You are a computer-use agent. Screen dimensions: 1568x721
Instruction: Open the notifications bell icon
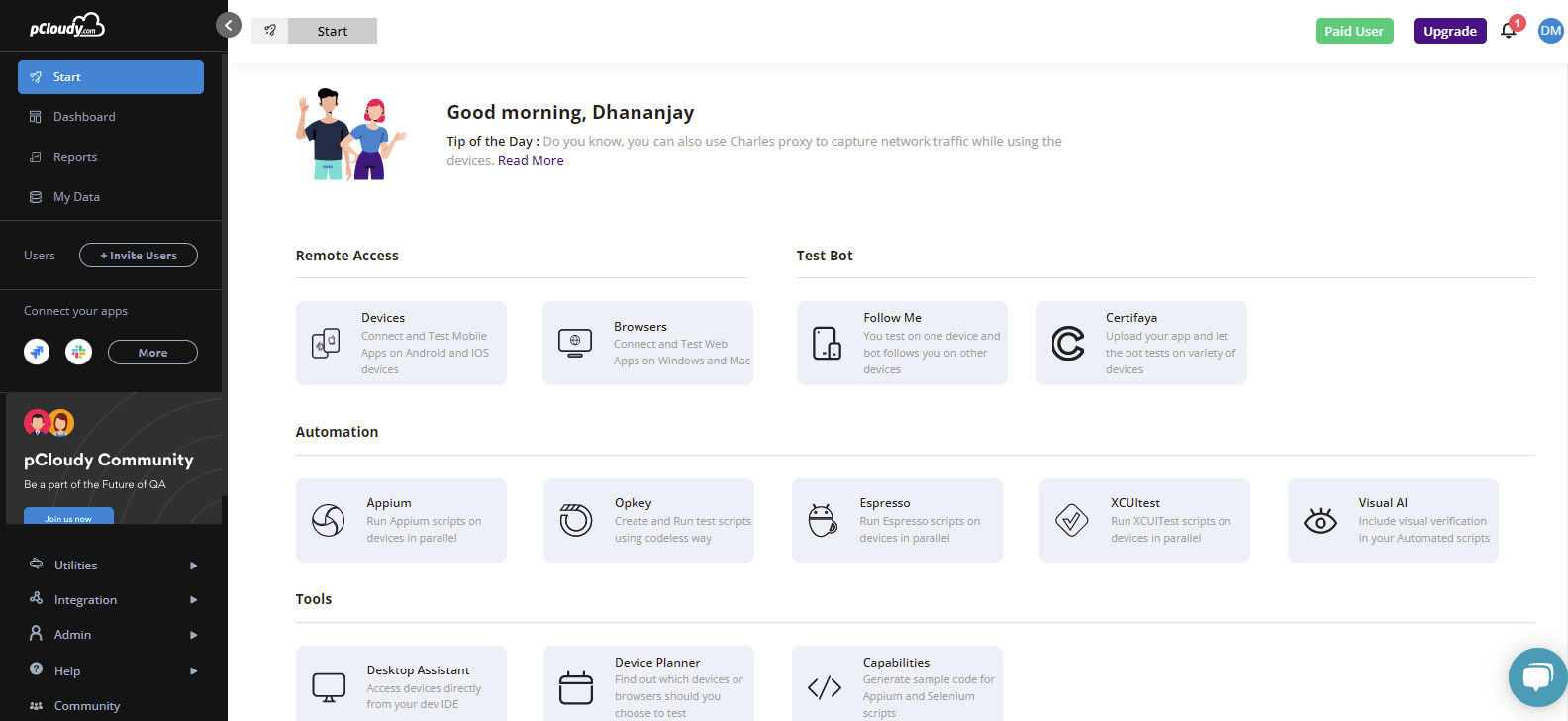[1509, 31]
